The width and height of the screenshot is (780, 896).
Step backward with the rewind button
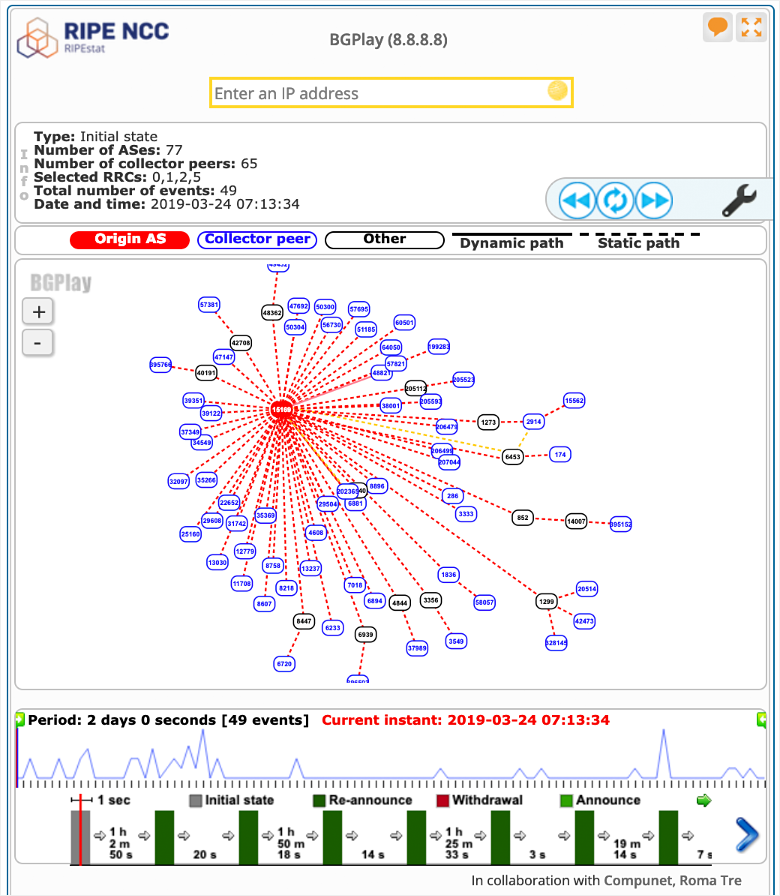(577, 201)
